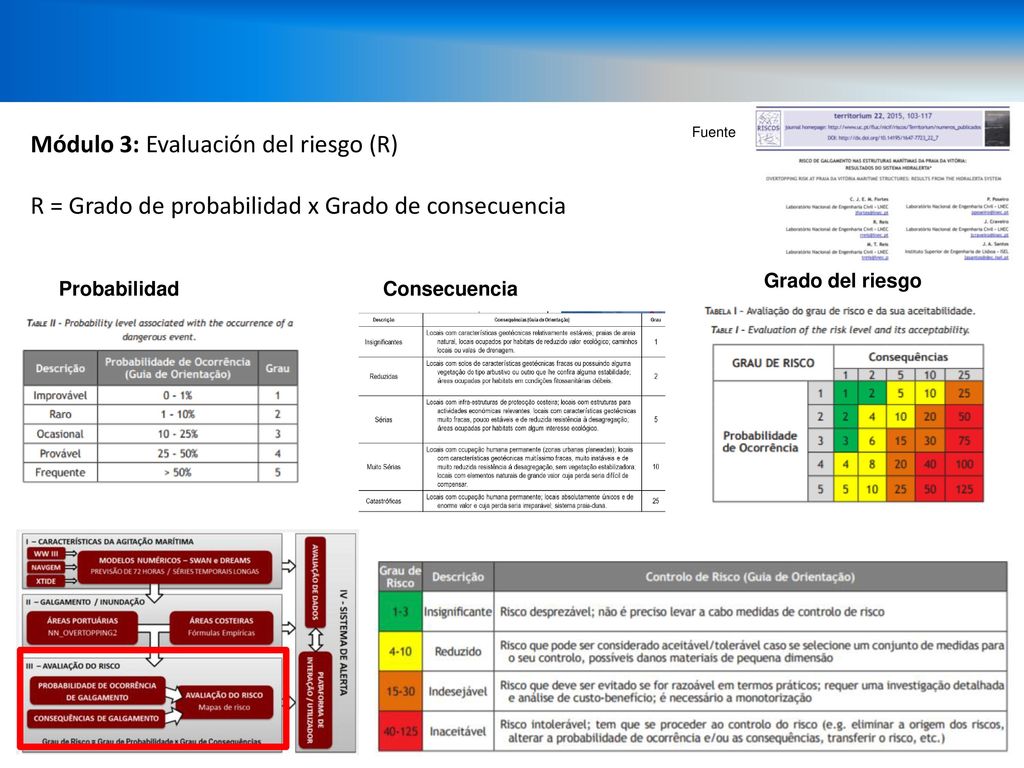The height and width of the screenshot is (768, 1024).
Task: Click the 'IV - SISTEMA DE ALERTA' label
Action: coord(344,643)
